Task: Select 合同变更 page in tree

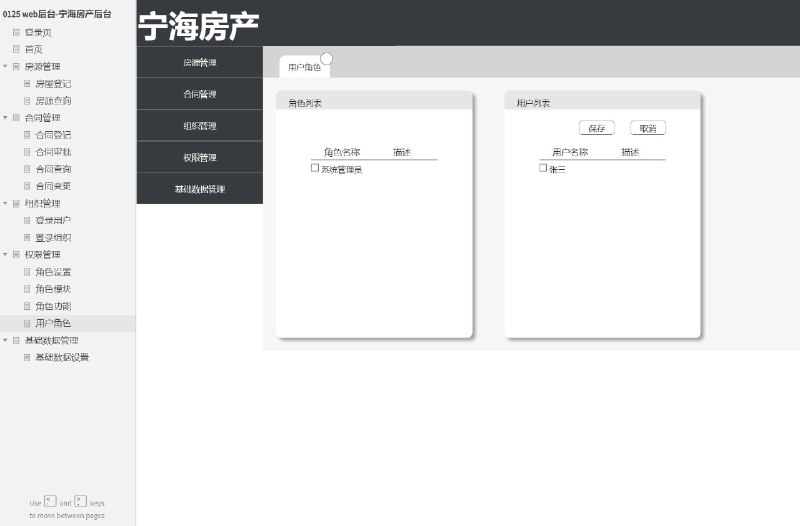Action: click(53, 186)
